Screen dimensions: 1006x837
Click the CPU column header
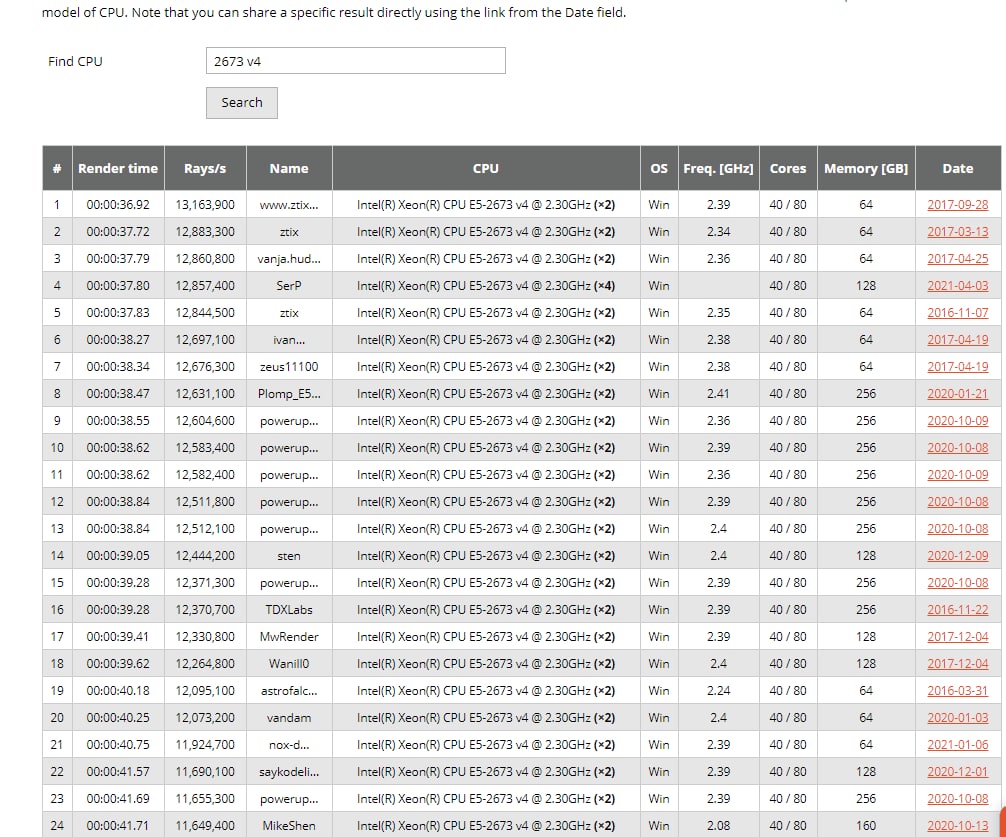486,168
